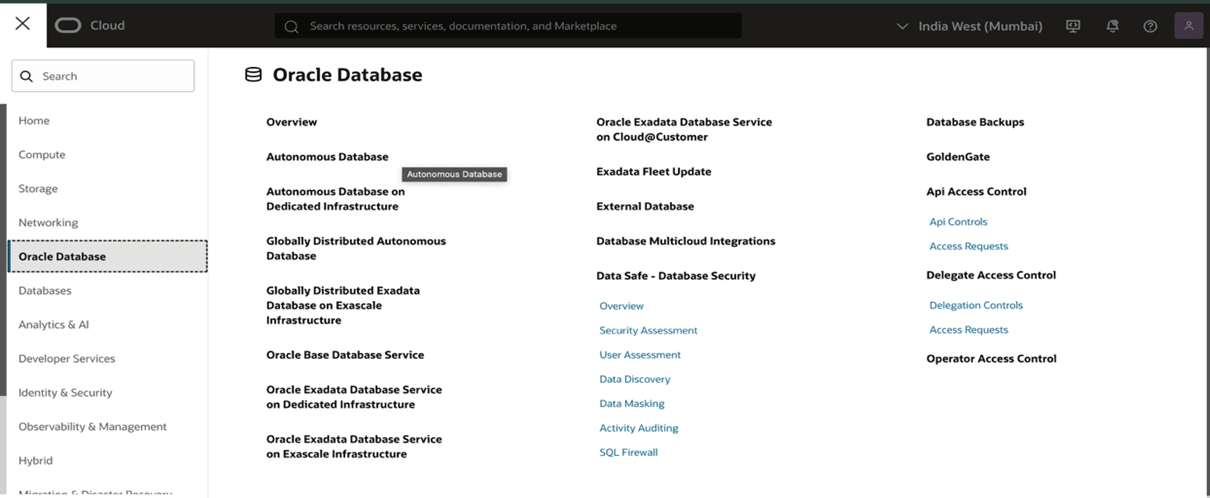Select Analytics & AI in the sidebar
1210x498 pixels.
tap(54, 324)
